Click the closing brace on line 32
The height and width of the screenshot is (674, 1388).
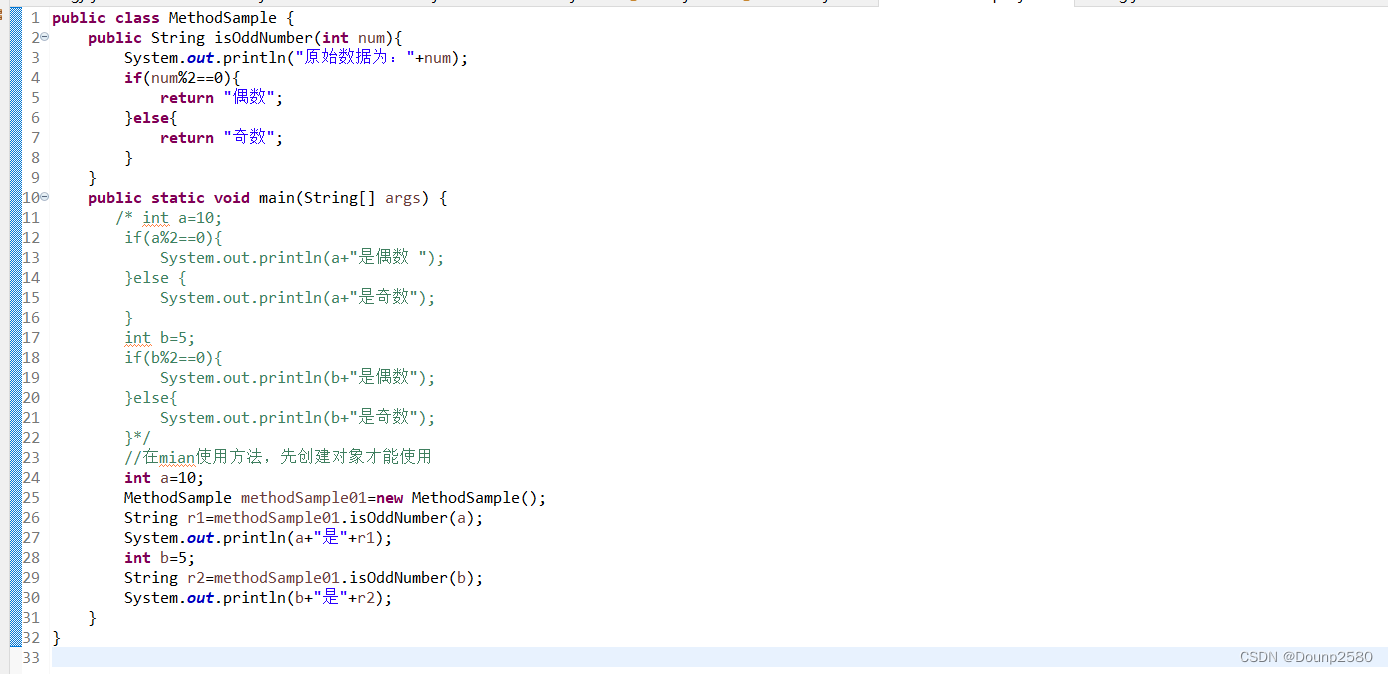tap(57, 637)
